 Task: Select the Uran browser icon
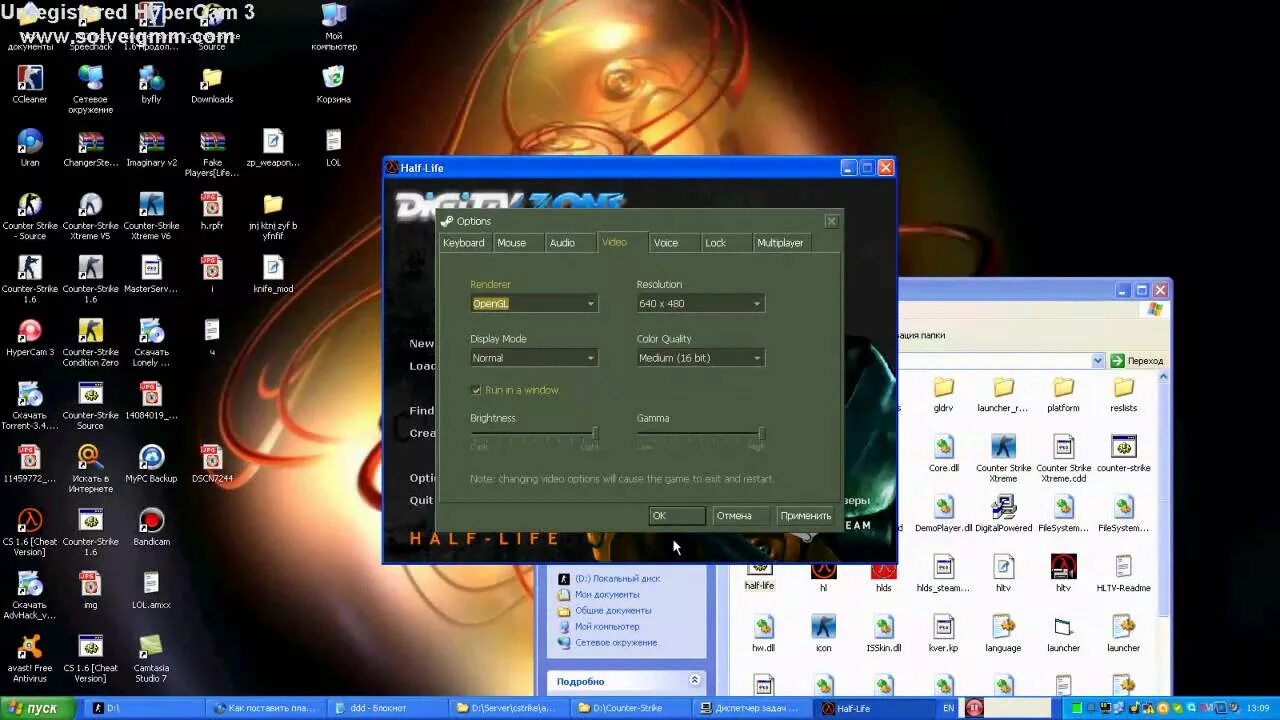[x=30, y=148]
